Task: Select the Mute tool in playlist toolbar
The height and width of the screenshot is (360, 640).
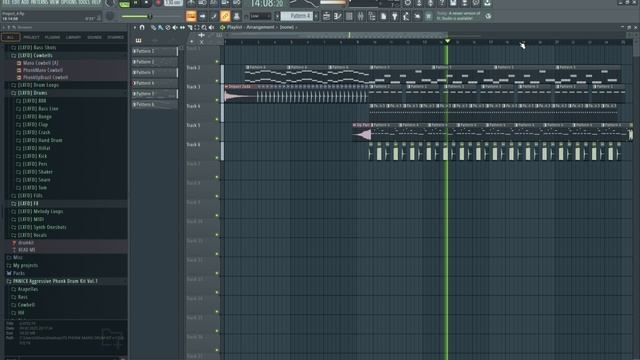Action: tap(175, 27)
